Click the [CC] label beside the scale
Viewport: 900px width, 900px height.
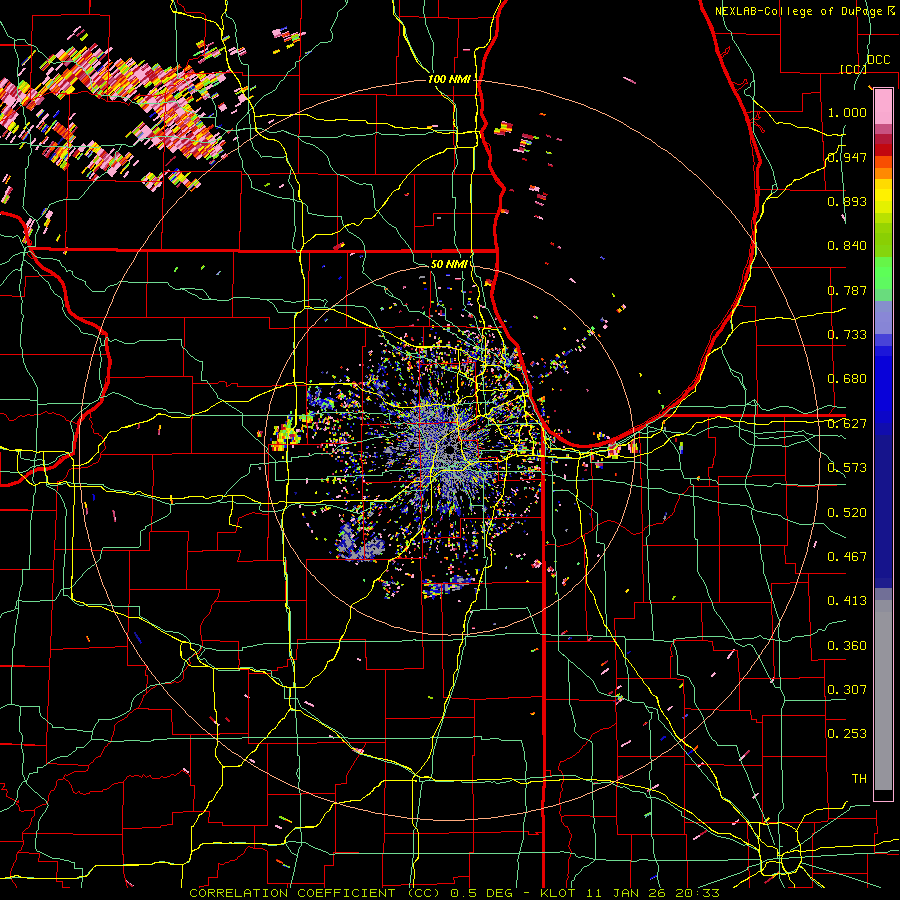coord(853,70)
